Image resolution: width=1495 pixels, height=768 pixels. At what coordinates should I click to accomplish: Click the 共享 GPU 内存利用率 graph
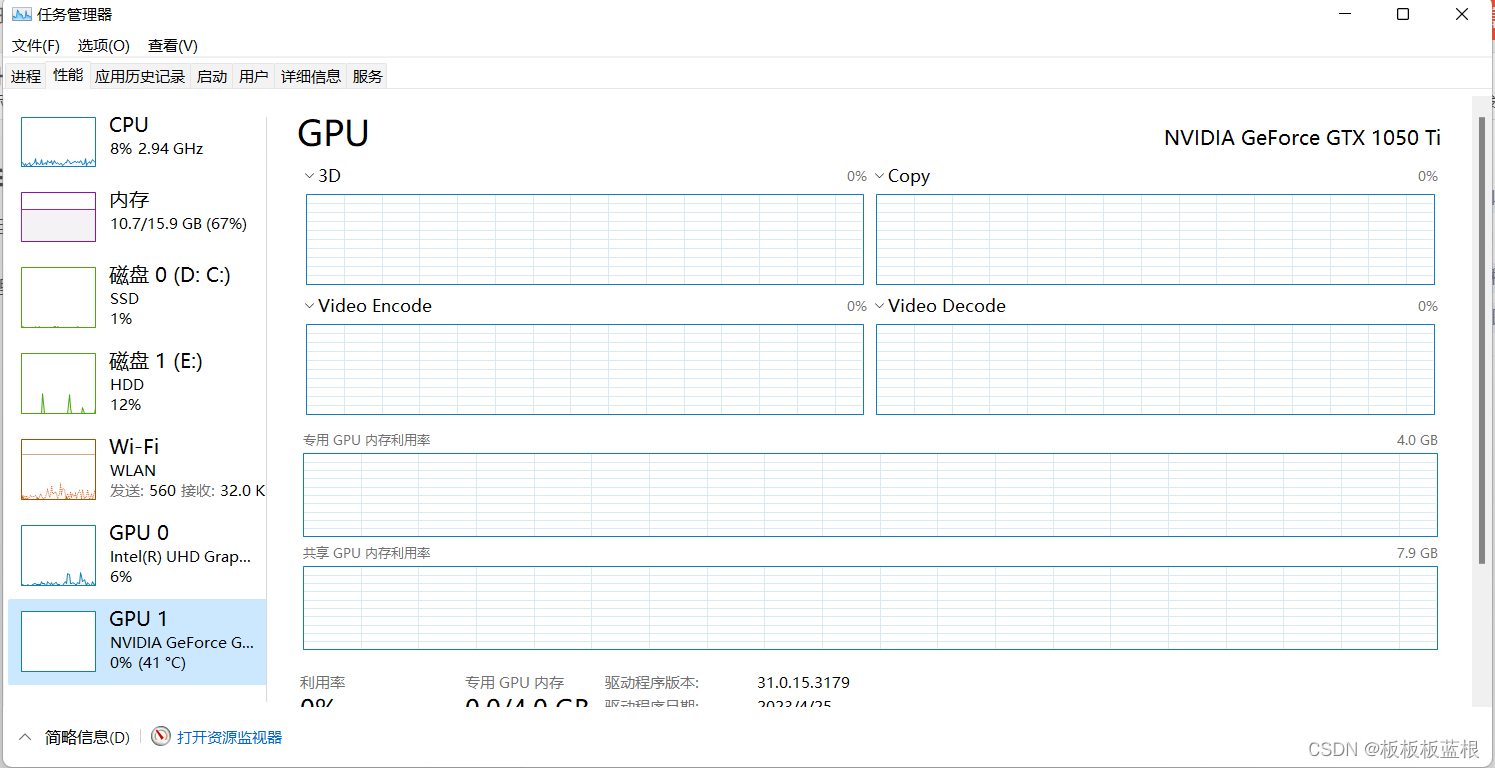click(870, 608)
